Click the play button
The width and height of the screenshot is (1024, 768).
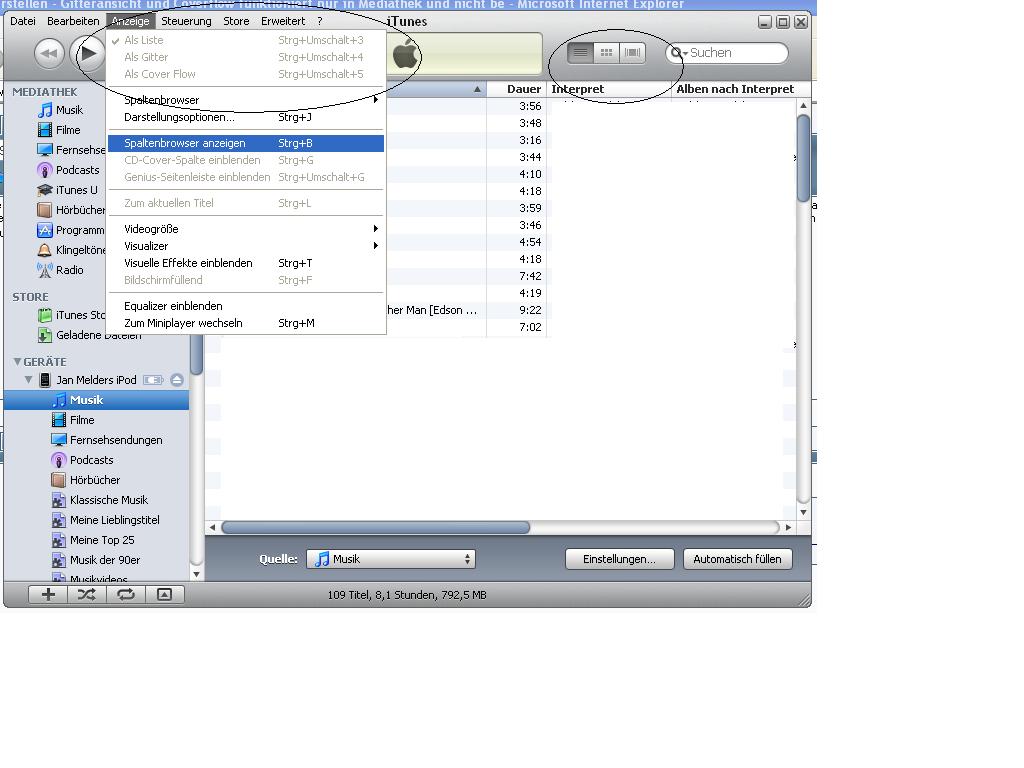[88, 54]
